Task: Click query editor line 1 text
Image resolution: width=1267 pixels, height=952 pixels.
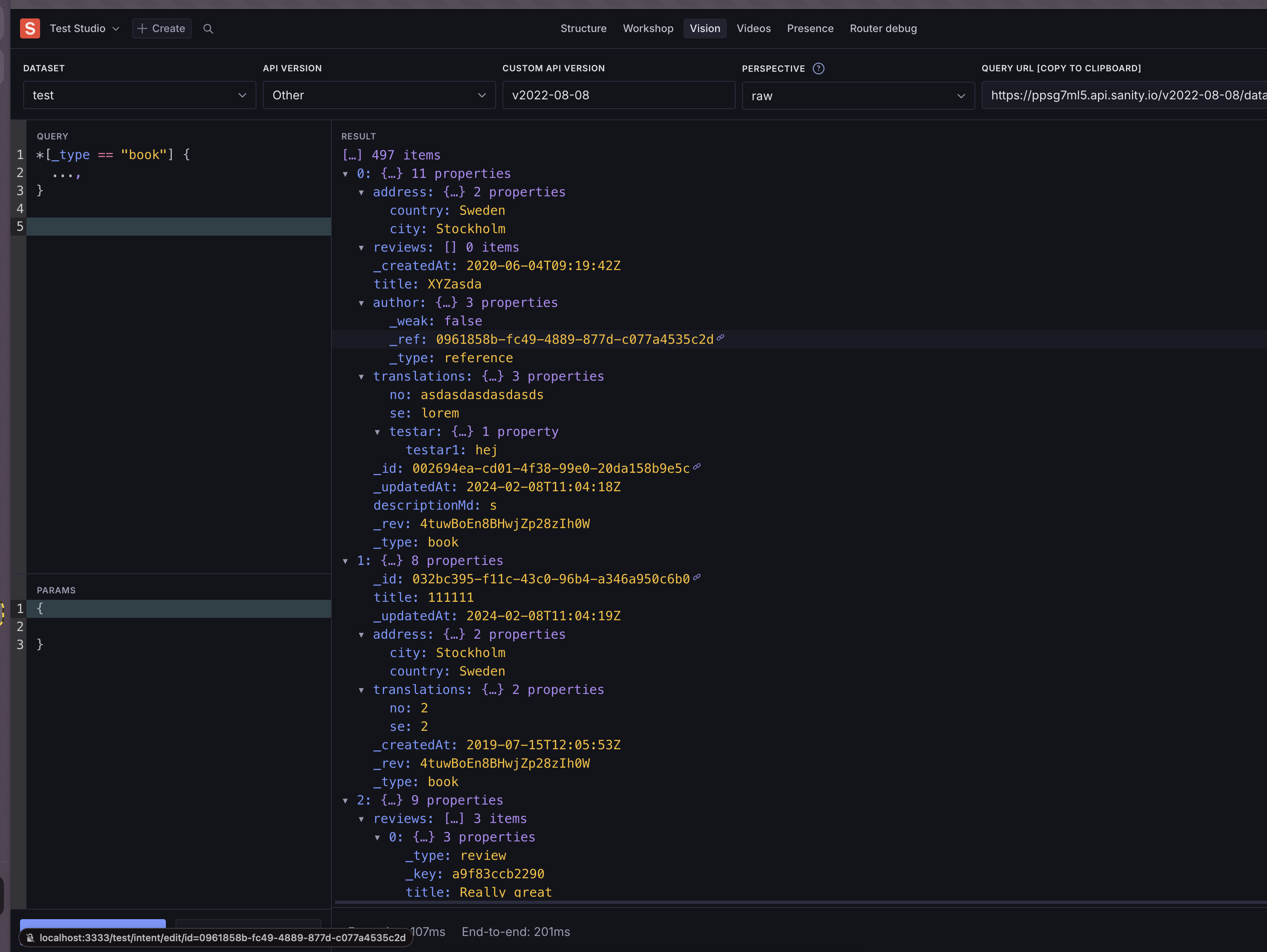Action: pyautogui.click(x=113, y=155)
